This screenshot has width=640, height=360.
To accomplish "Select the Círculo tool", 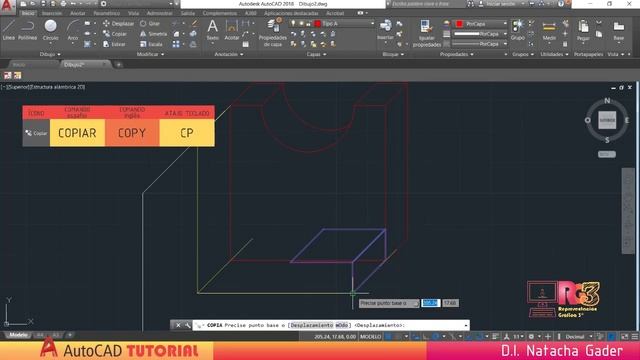I will click(51, 29).
